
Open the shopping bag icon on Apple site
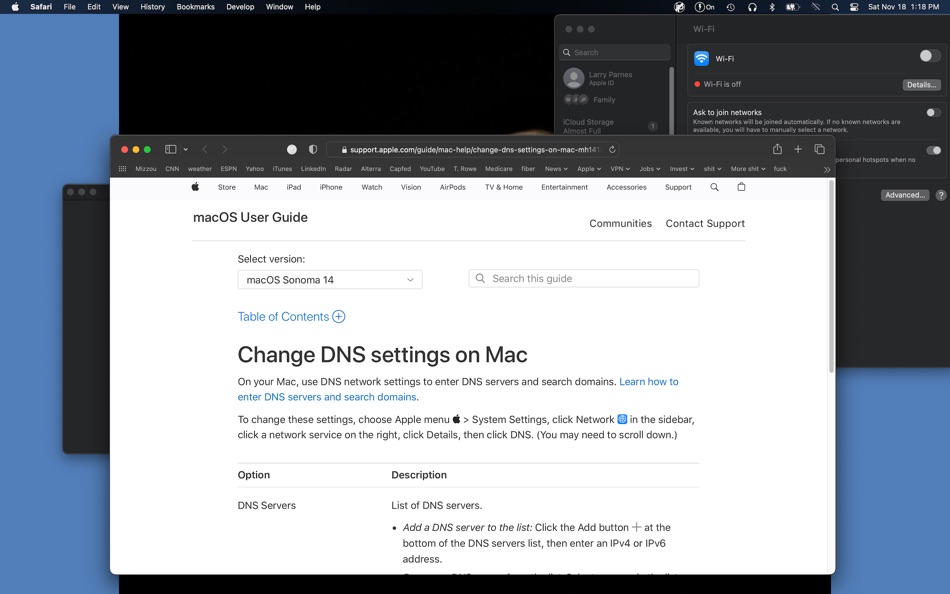741,187
